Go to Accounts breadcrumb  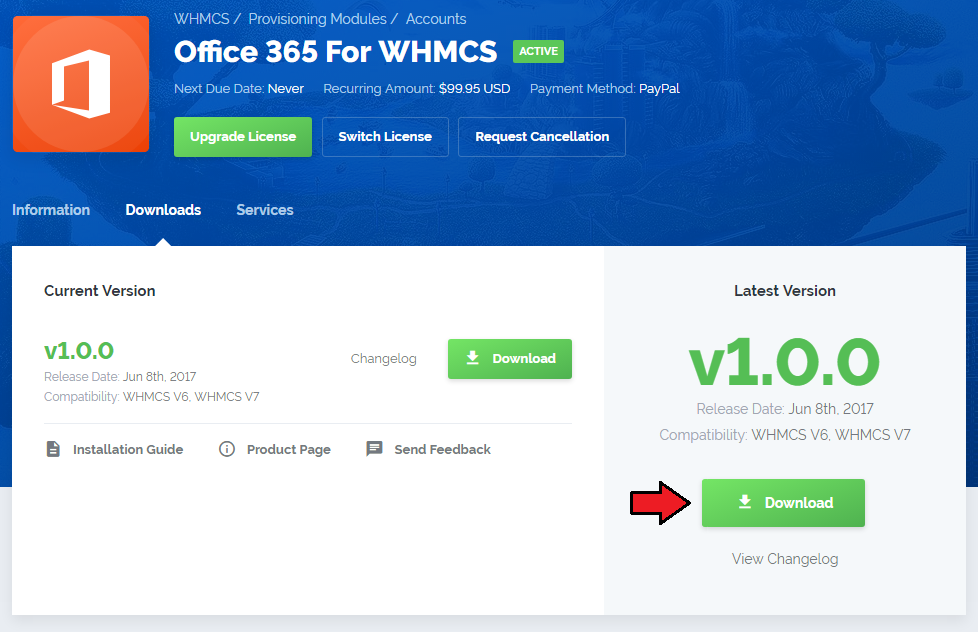pyautogui.click(x=436, y=19)
